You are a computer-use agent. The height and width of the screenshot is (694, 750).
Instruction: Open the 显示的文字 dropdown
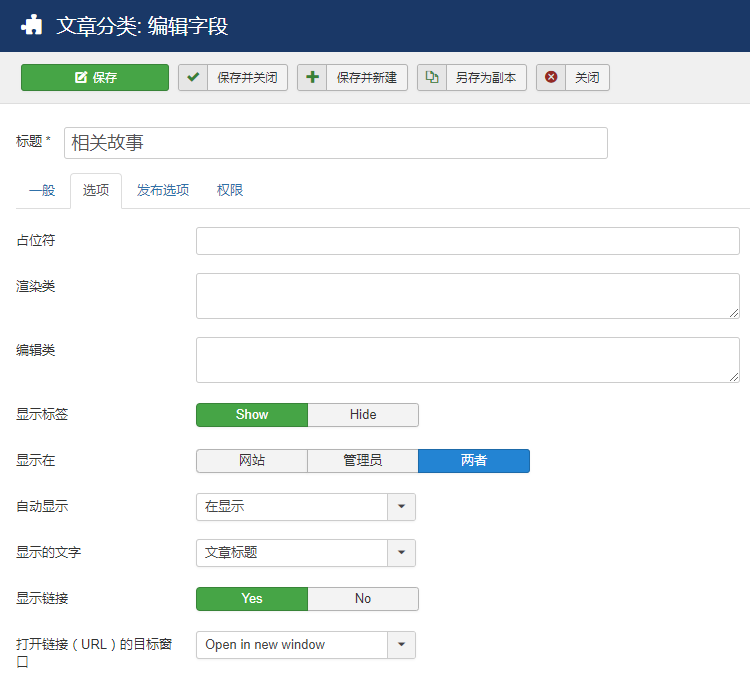(x=401, y=553)
